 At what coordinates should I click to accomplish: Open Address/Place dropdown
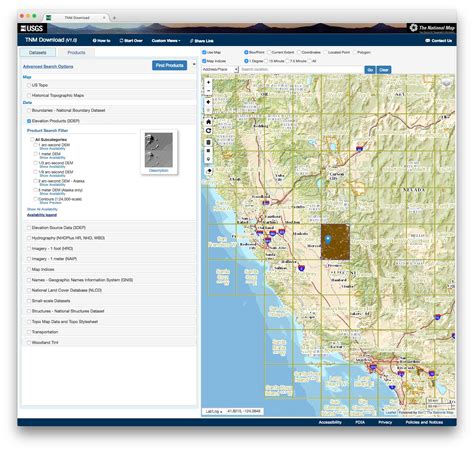220,69
